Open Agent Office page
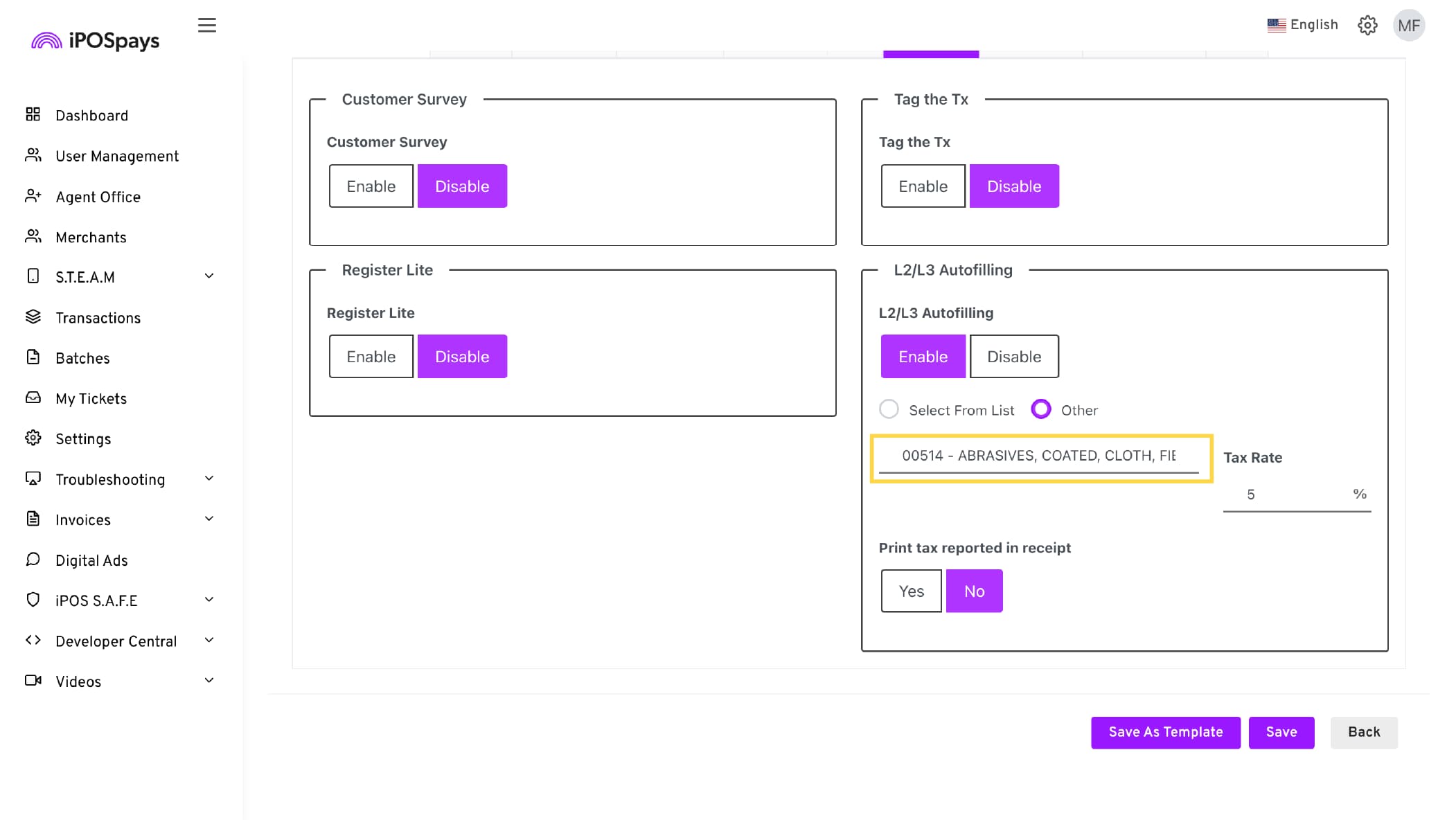Image resolution: width=1456 pixels, height=820 pixels. point(98,197)
